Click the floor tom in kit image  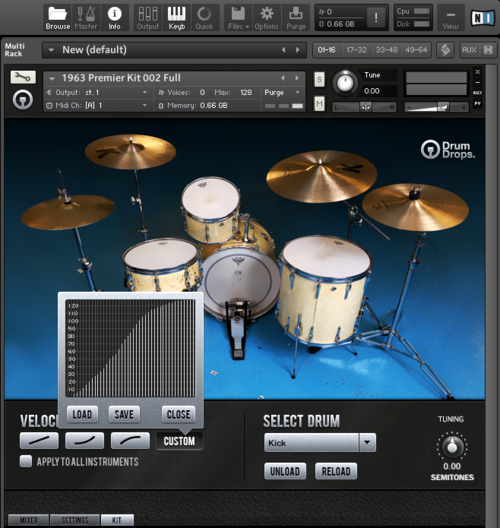tap(325, 292)
